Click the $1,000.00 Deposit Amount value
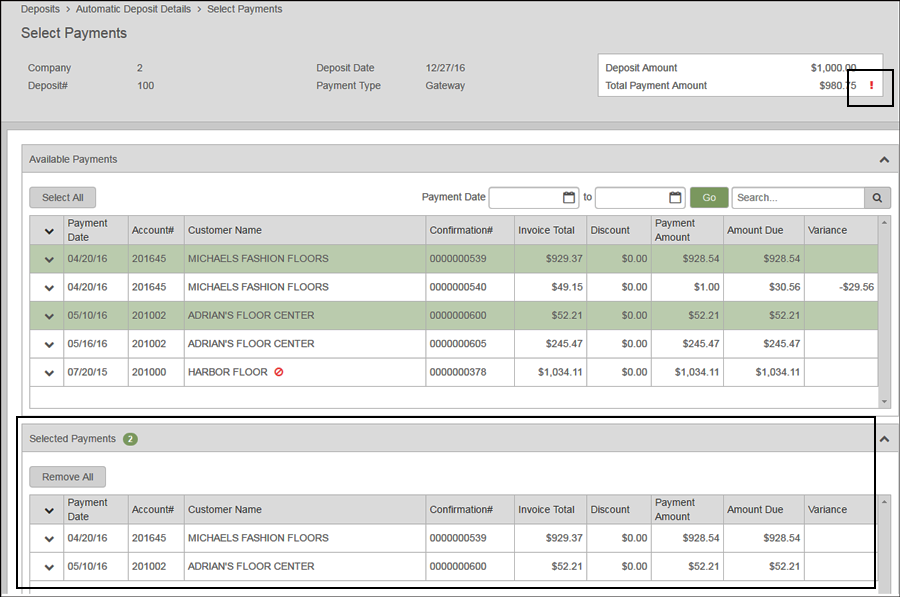The height and width of the screenshot is (597, 900). tap(833, 68)
